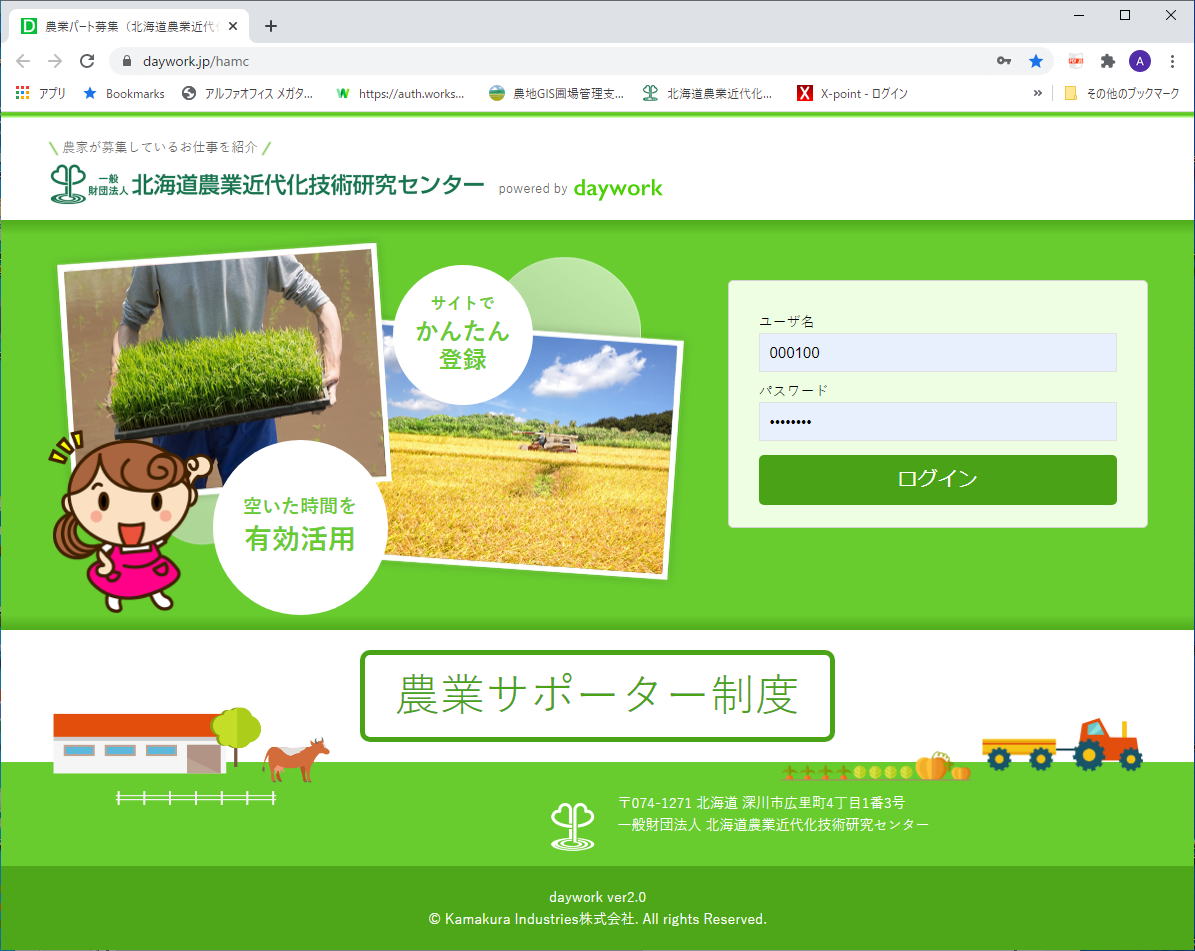This screenshot has height=951, width=1195.
Task: Click the パスワード input field
Action: [937, 422]
